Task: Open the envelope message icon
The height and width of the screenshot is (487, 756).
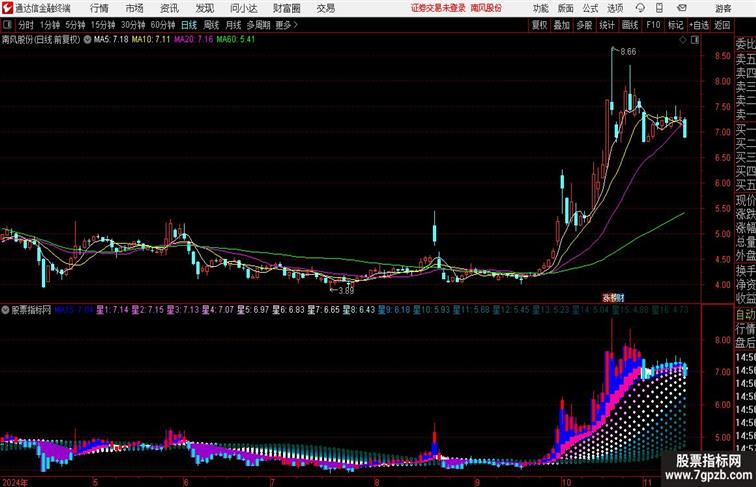Action: tap(682, 8)
